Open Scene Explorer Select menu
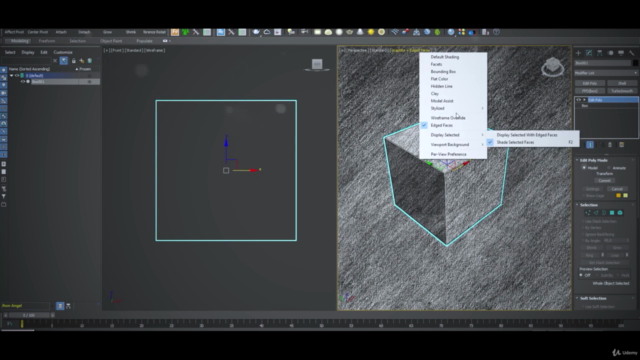Screen dimensions: 640x360 [10, 52]
